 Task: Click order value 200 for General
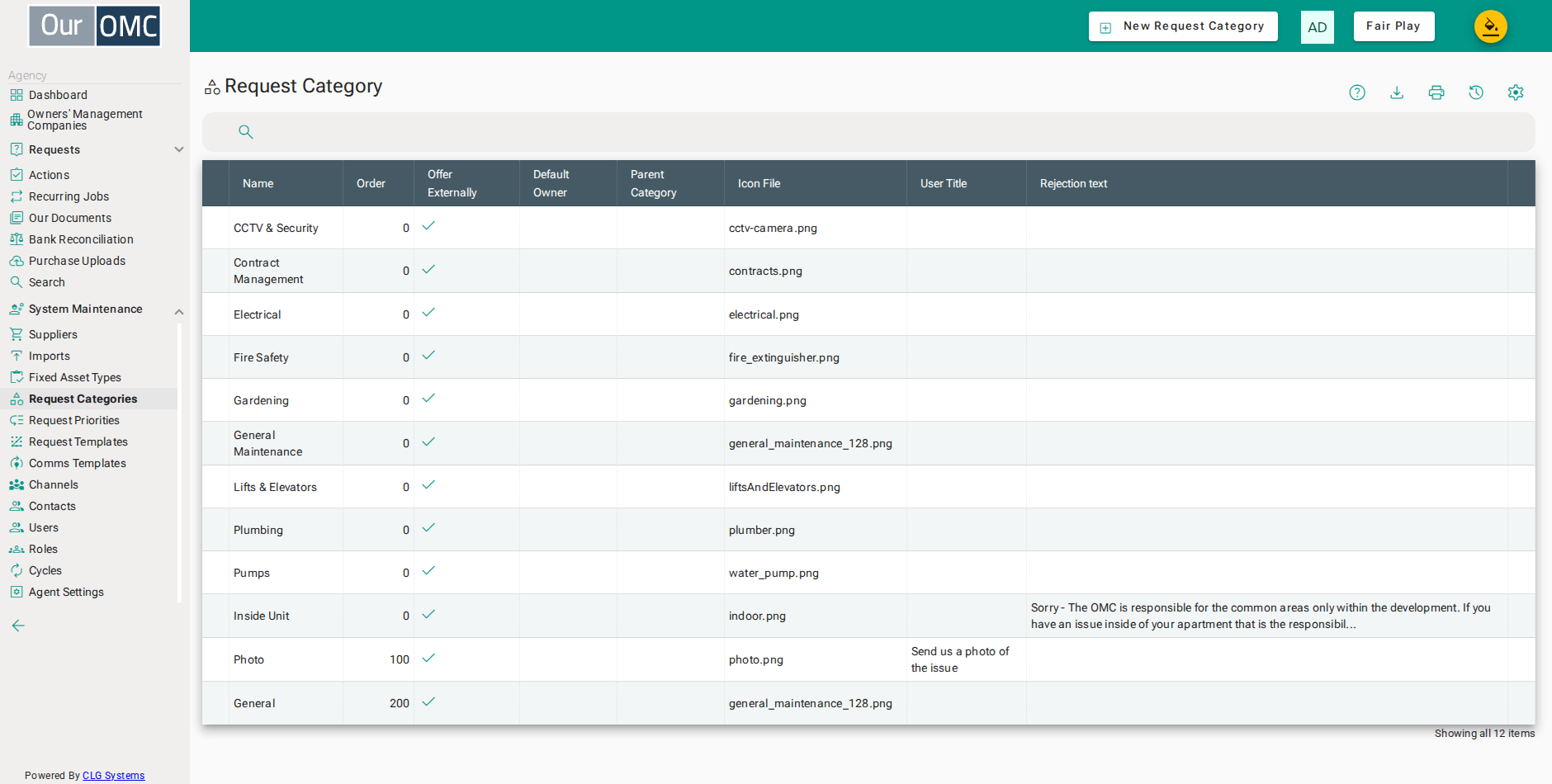coord(400,703)
